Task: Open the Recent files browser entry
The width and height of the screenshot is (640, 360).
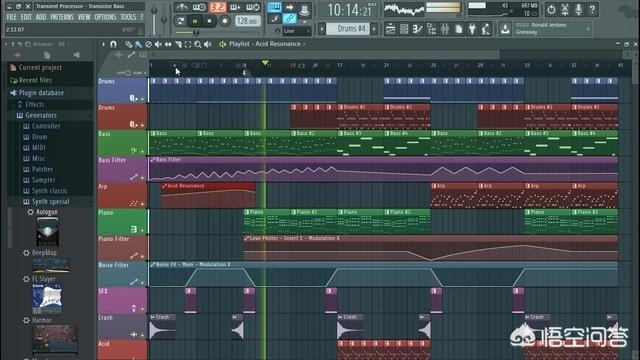Action: point(35,80)
